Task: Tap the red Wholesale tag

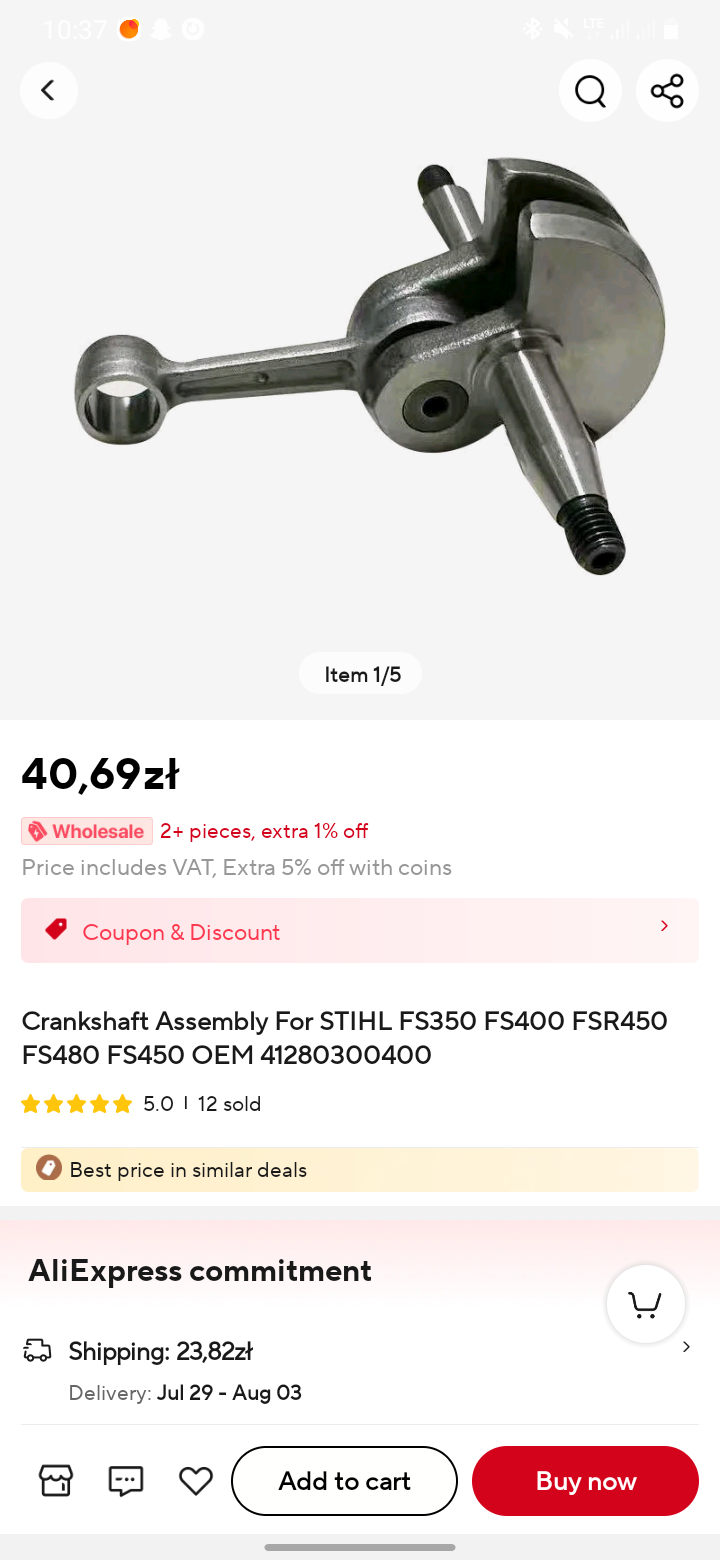Action: pyautogui.click(x=87, y=831)
